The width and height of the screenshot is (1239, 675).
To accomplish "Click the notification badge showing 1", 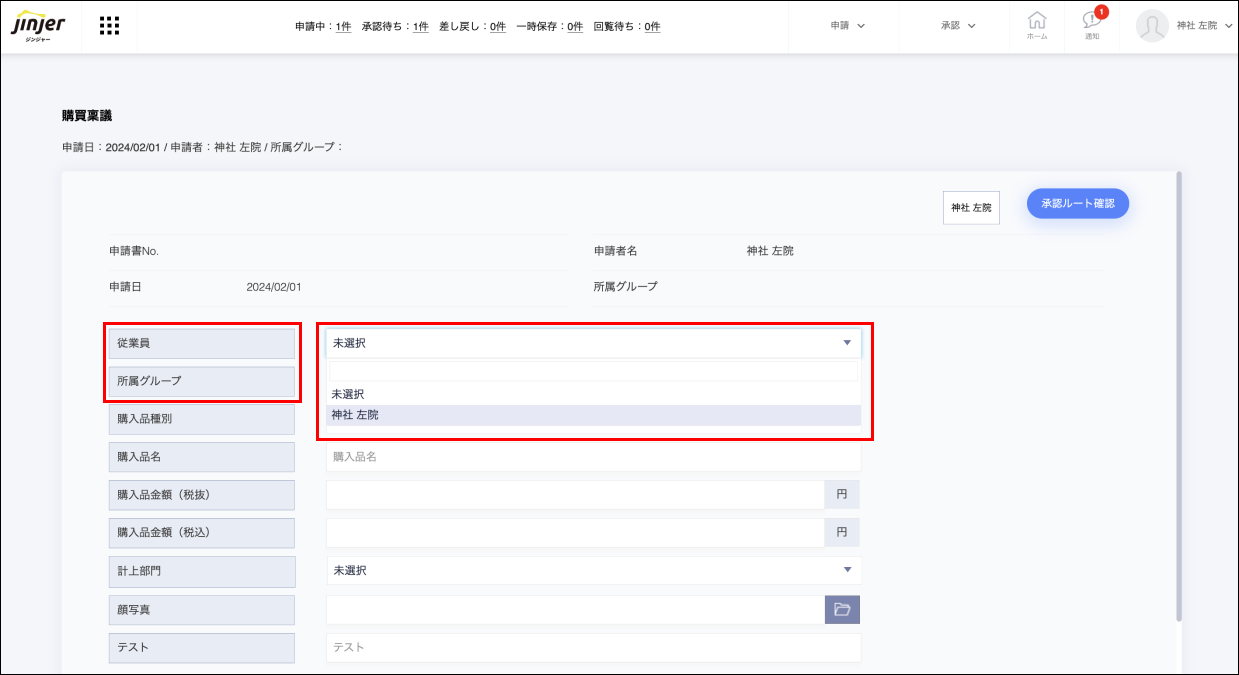I will tap(1102, 11).
